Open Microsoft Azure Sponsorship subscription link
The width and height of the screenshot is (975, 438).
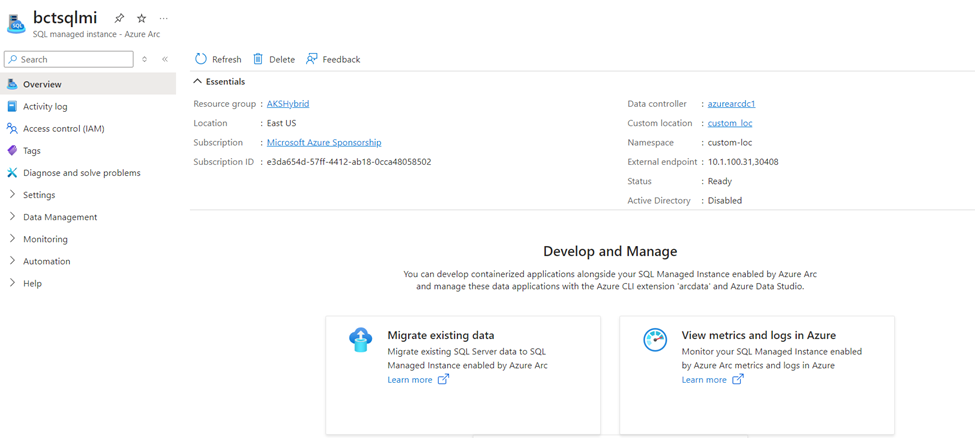coord(324,142)
